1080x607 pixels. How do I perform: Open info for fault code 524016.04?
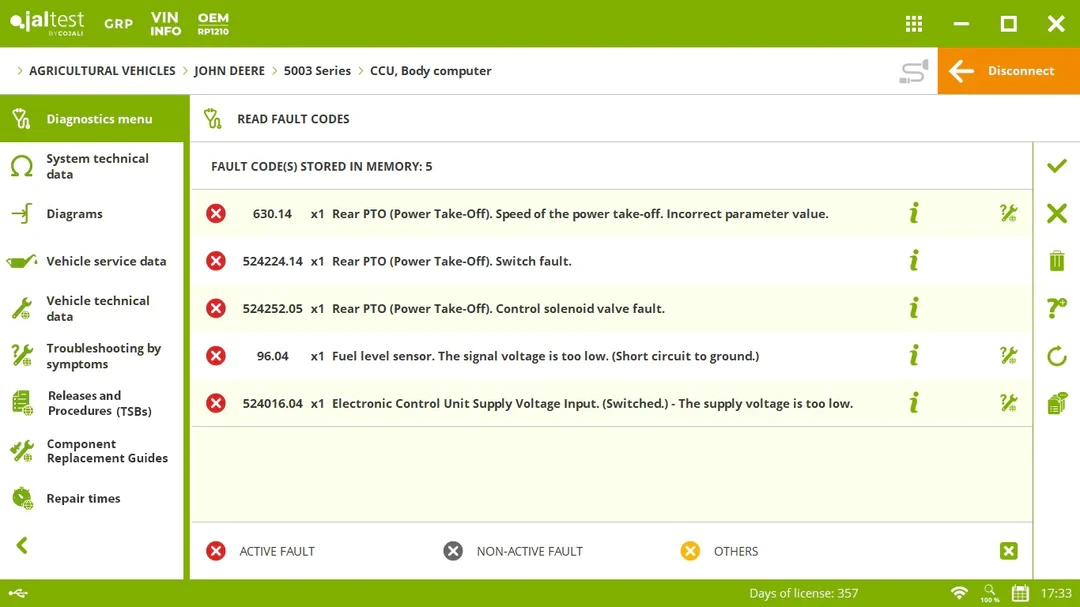tap(913, 403)
